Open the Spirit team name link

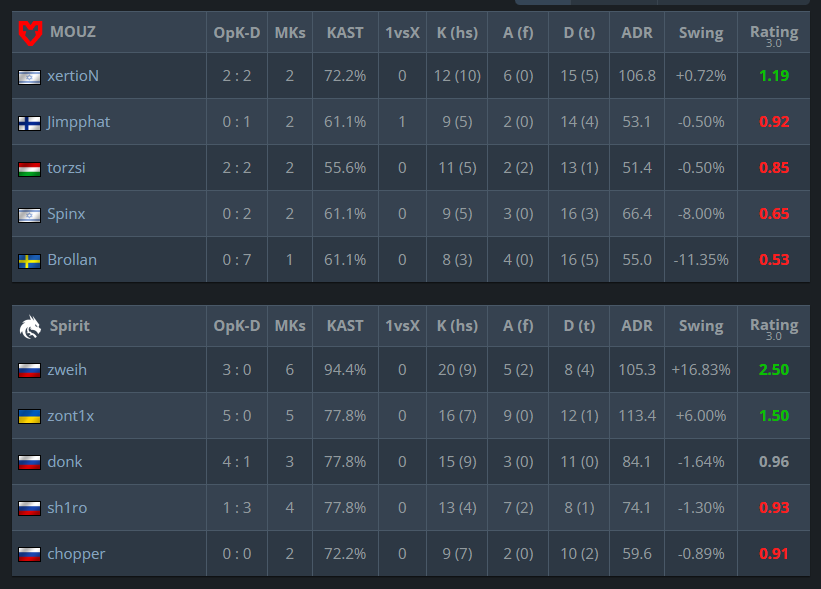(x=70, y=326)
